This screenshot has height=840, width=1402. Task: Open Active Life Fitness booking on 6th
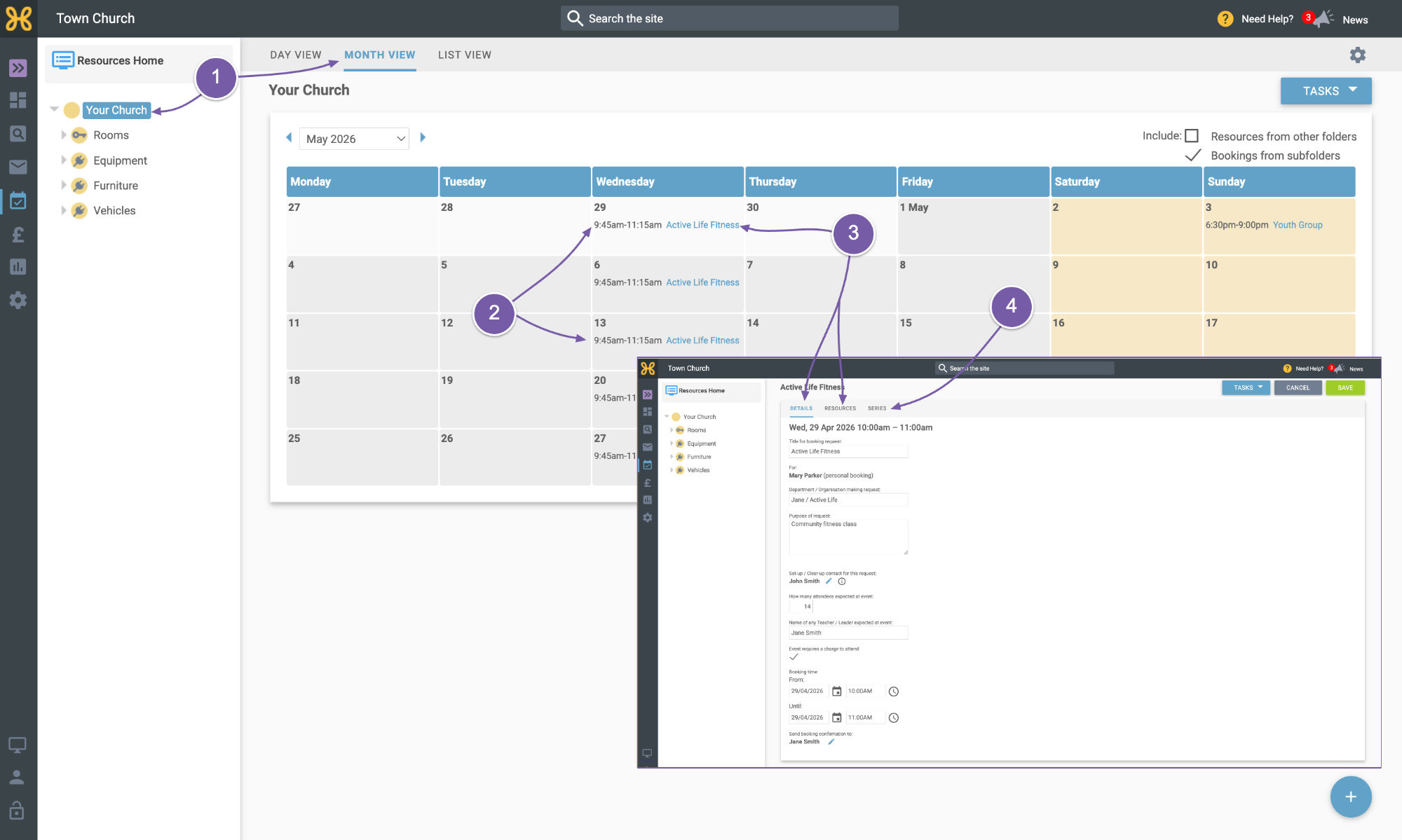[x=702, y=282]
